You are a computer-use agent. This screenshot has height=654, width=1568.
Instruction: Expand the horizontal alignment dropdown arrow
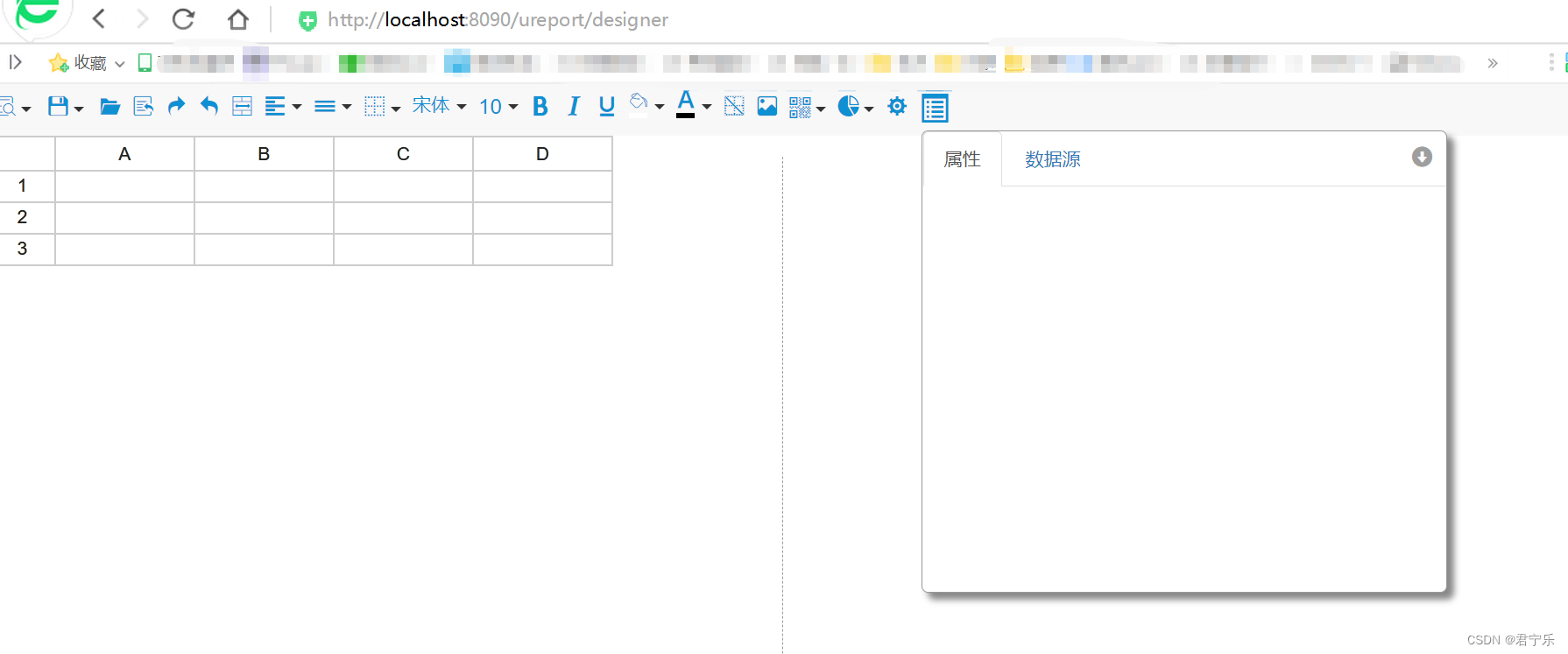point(297,108)
